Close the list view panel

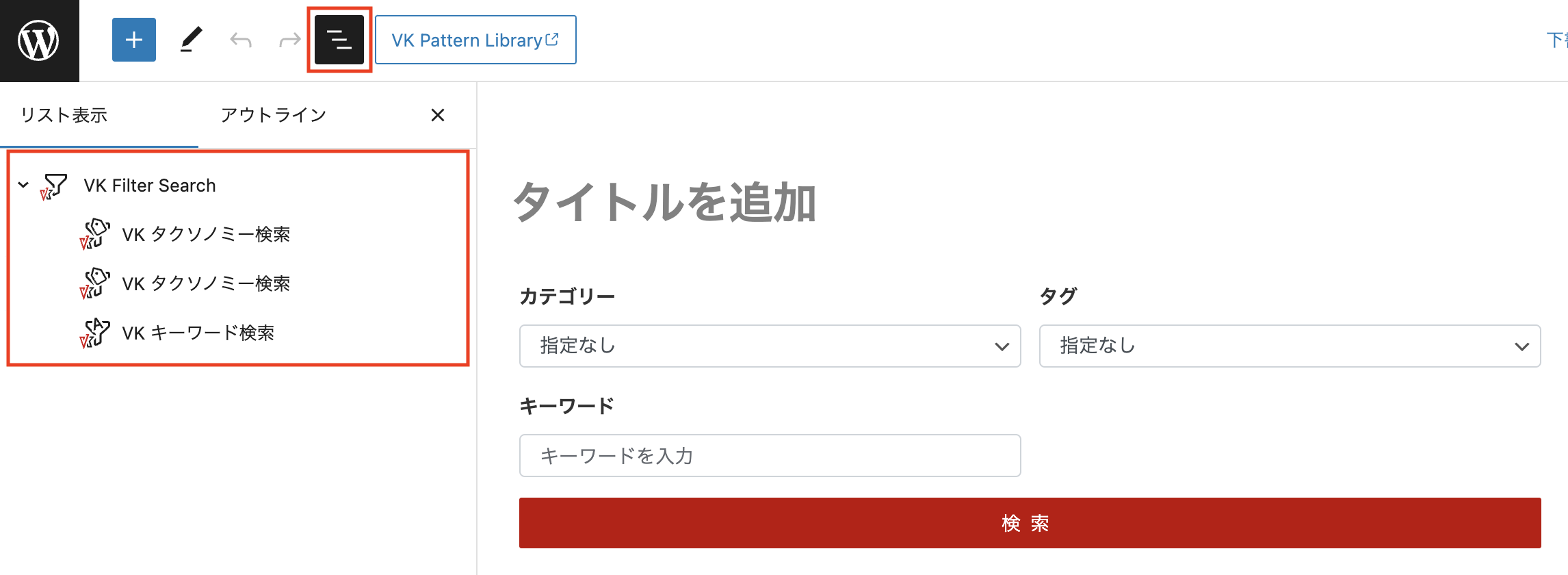[438, 115]
